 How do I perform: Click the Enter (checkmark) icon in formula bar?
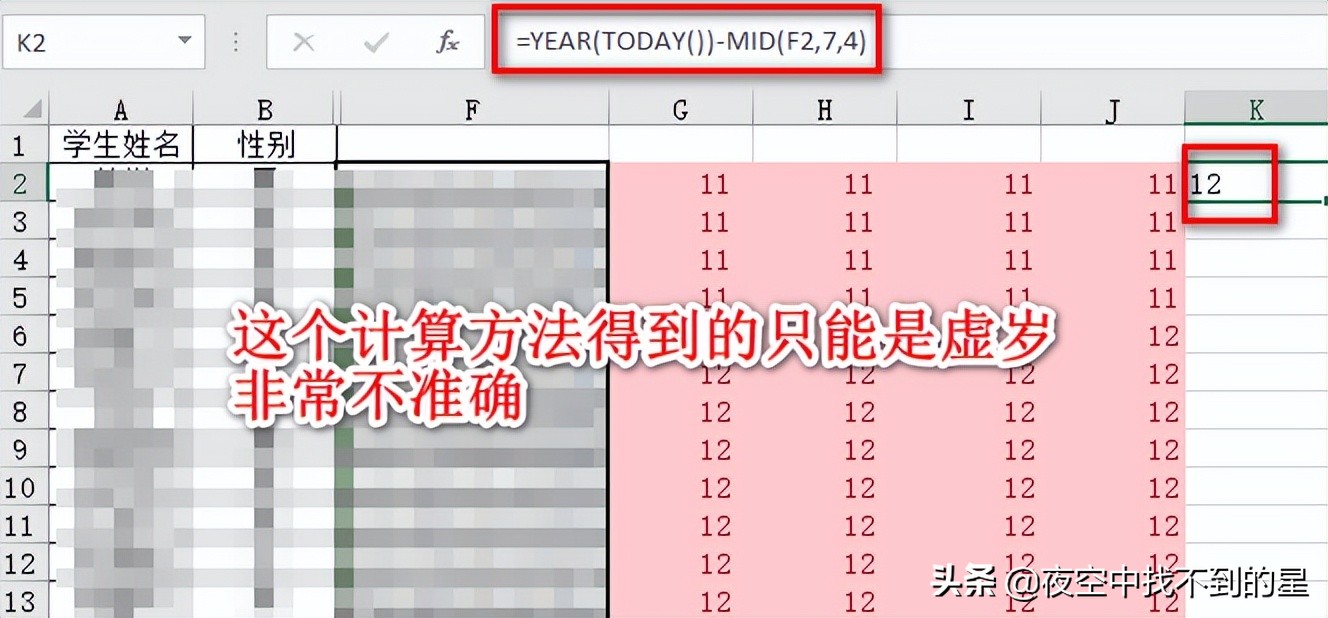375,42
